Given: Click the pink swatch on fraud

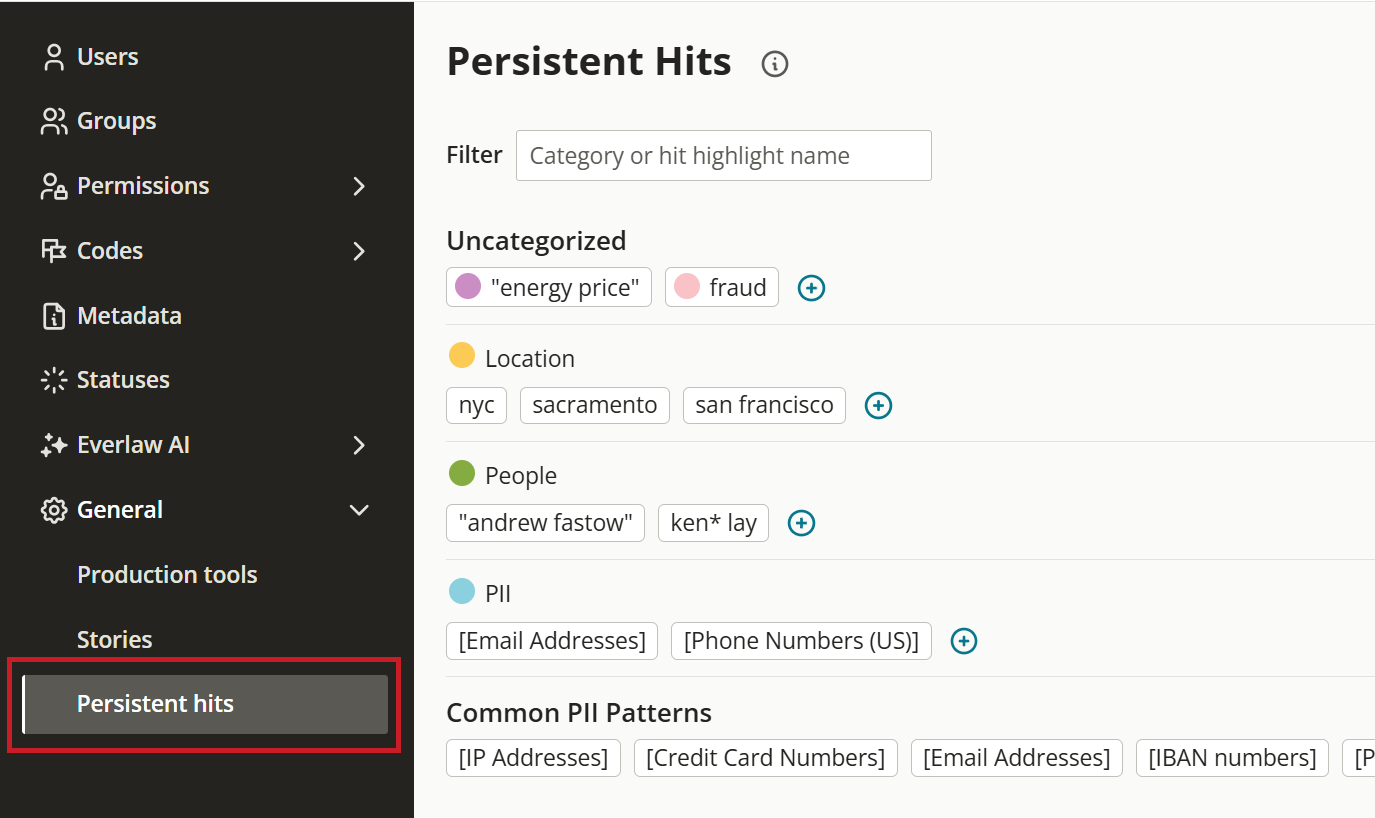Looking at the screenshot, I should point(687,287).
